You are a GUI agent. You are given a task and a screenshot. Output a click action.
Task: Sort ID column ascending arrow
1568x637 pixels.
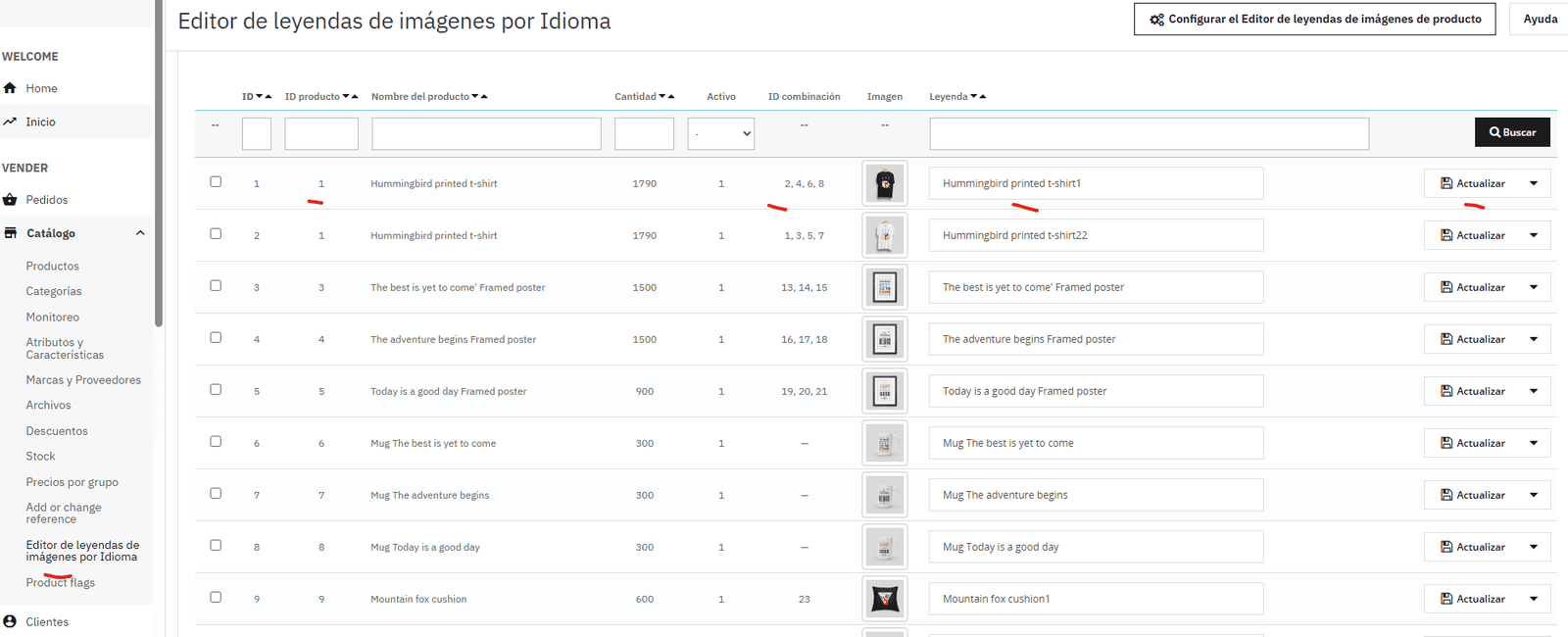pyautogui.click(x=269, y=97)
